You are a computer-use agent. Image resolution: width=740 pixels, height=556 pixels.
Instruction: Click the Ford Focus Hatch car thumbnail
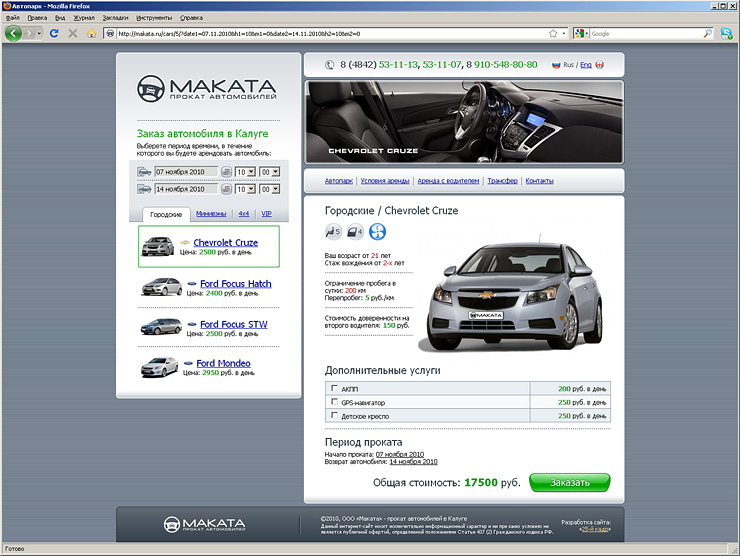point(161,287)
